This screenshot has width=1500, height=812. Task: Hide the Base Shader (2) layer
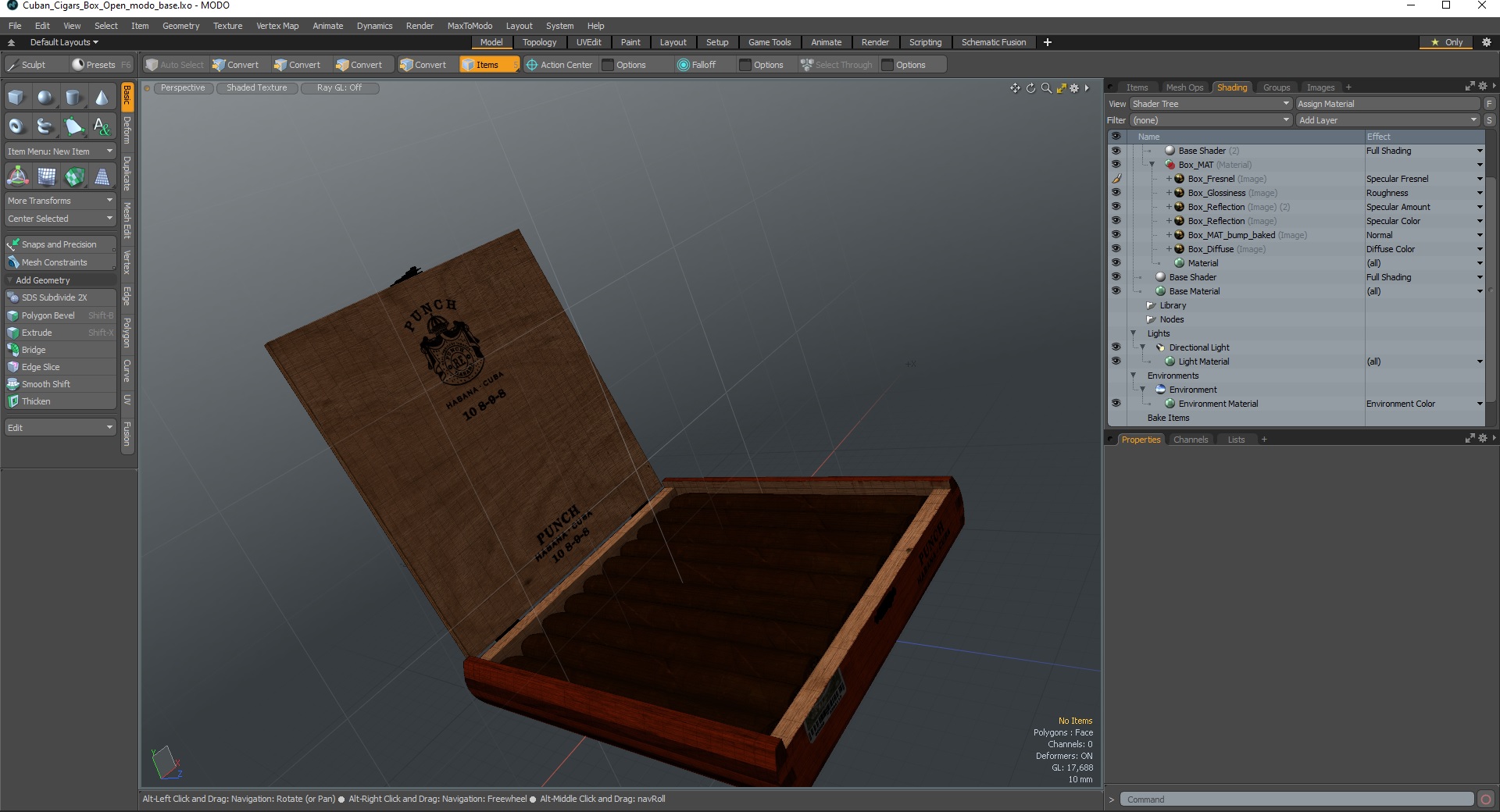pos(1116,151)
